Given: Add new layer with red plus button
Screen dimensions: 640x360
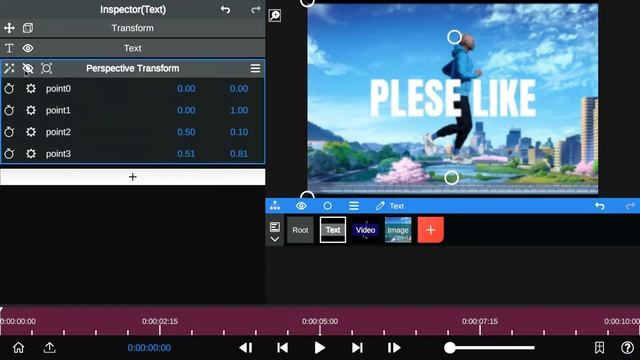Looking at the screenshot, I should click(431, 230).
